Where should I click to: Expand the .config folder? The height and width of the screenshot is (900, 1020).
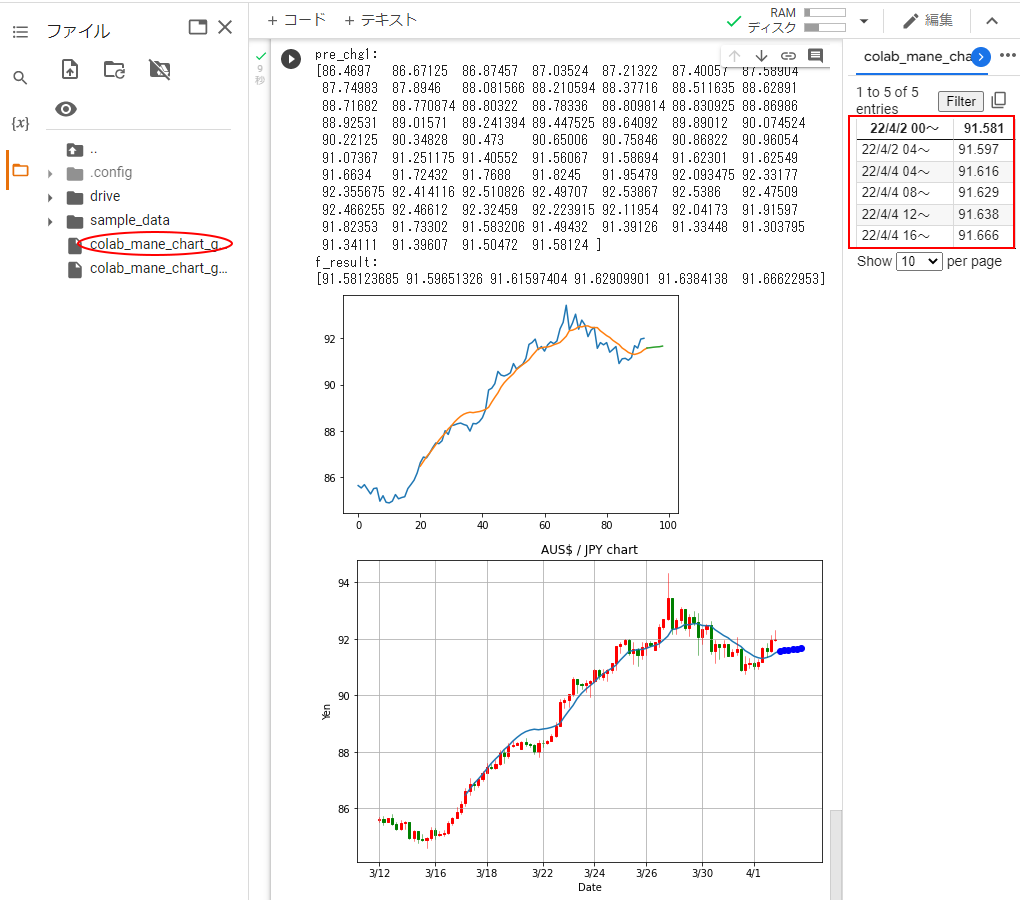point(49,174)
